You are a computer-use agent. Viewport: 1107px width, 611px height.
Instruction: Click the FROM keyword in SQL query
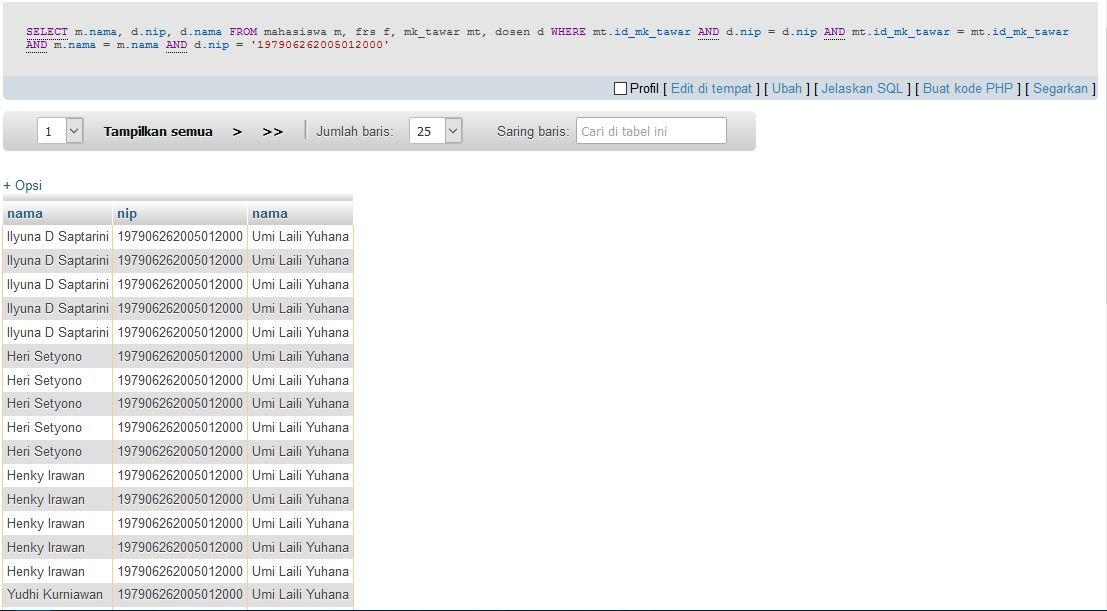pos(243,32)
